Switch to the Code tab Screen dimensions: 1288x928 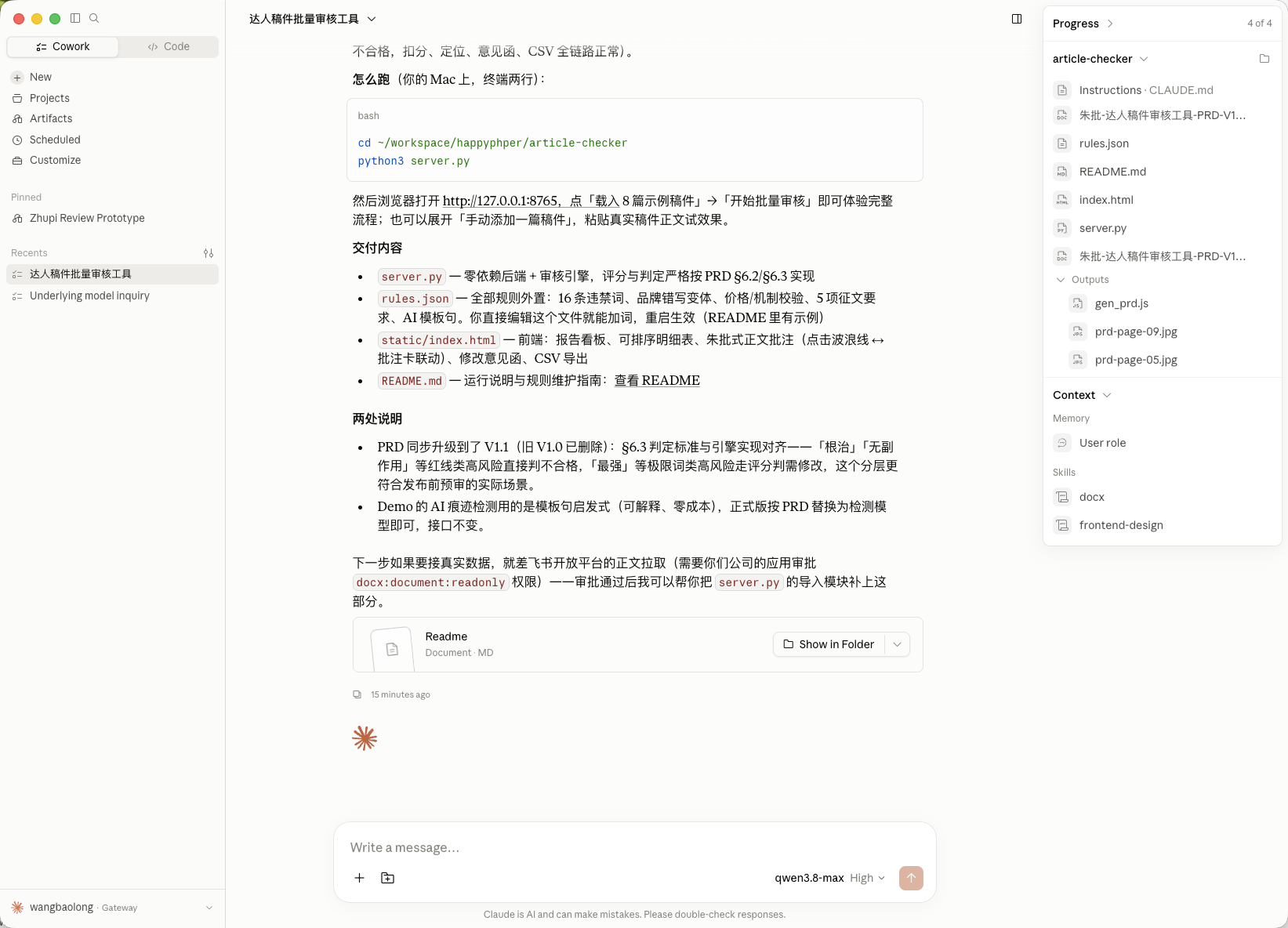pyautogui.click(x=169, y=46)
